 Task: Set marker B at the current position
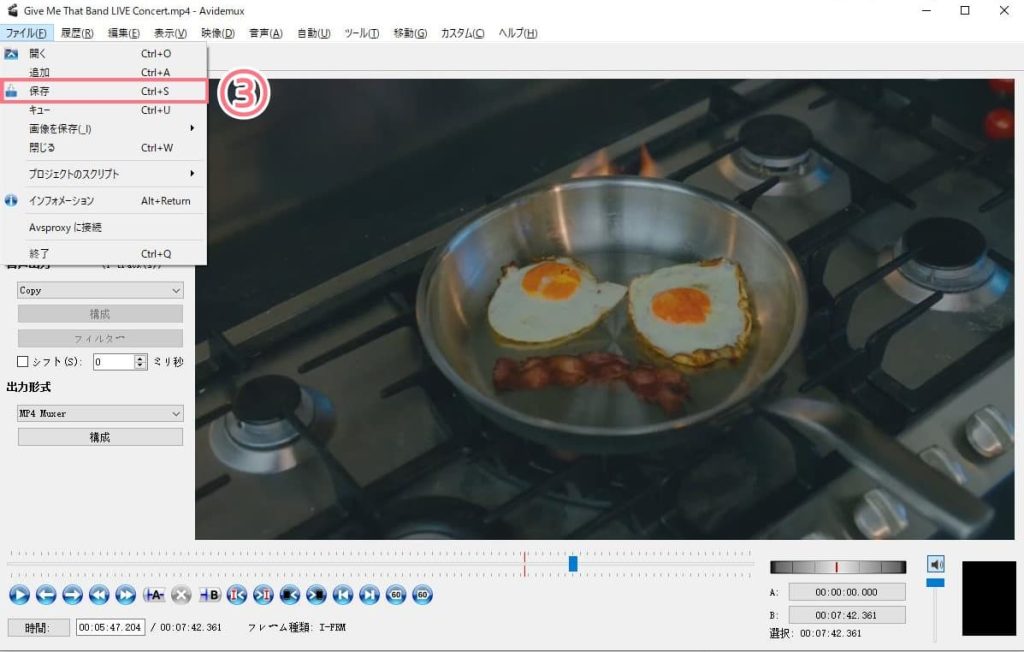click(x=208, y=595)
